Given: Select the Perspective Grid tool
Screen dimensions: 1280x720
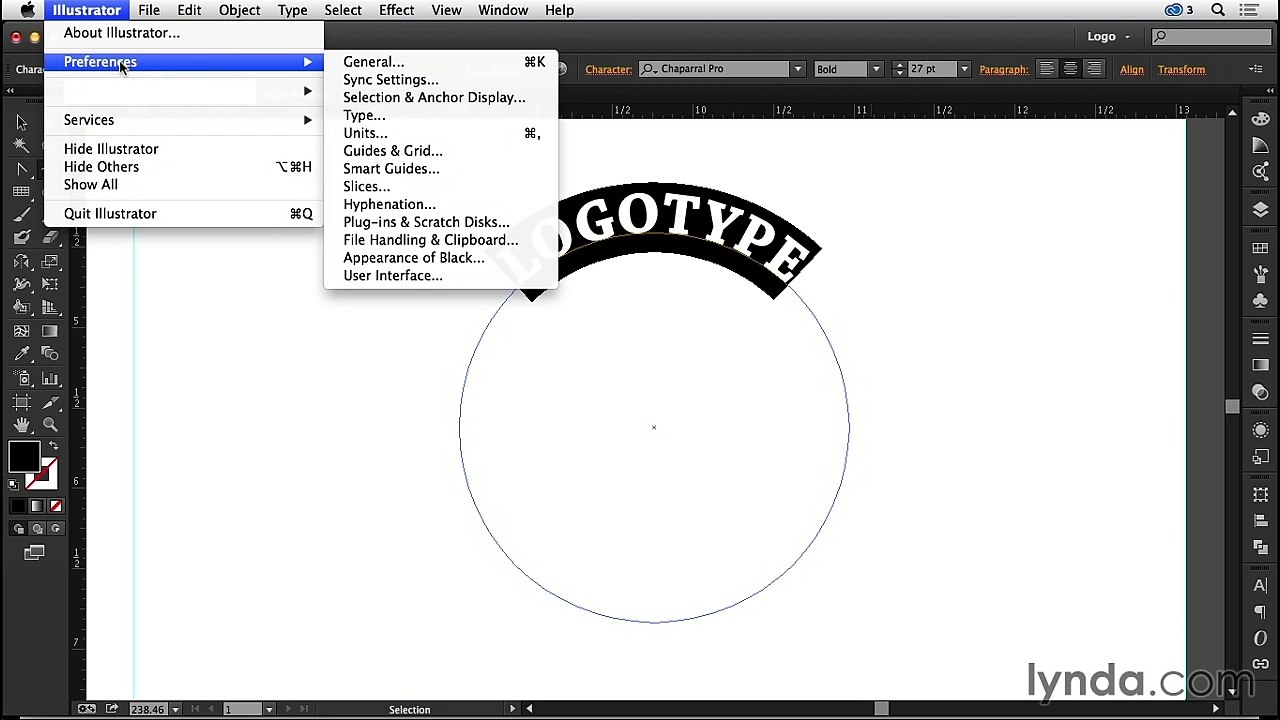Looking at the screenshot, I should 50,308.
